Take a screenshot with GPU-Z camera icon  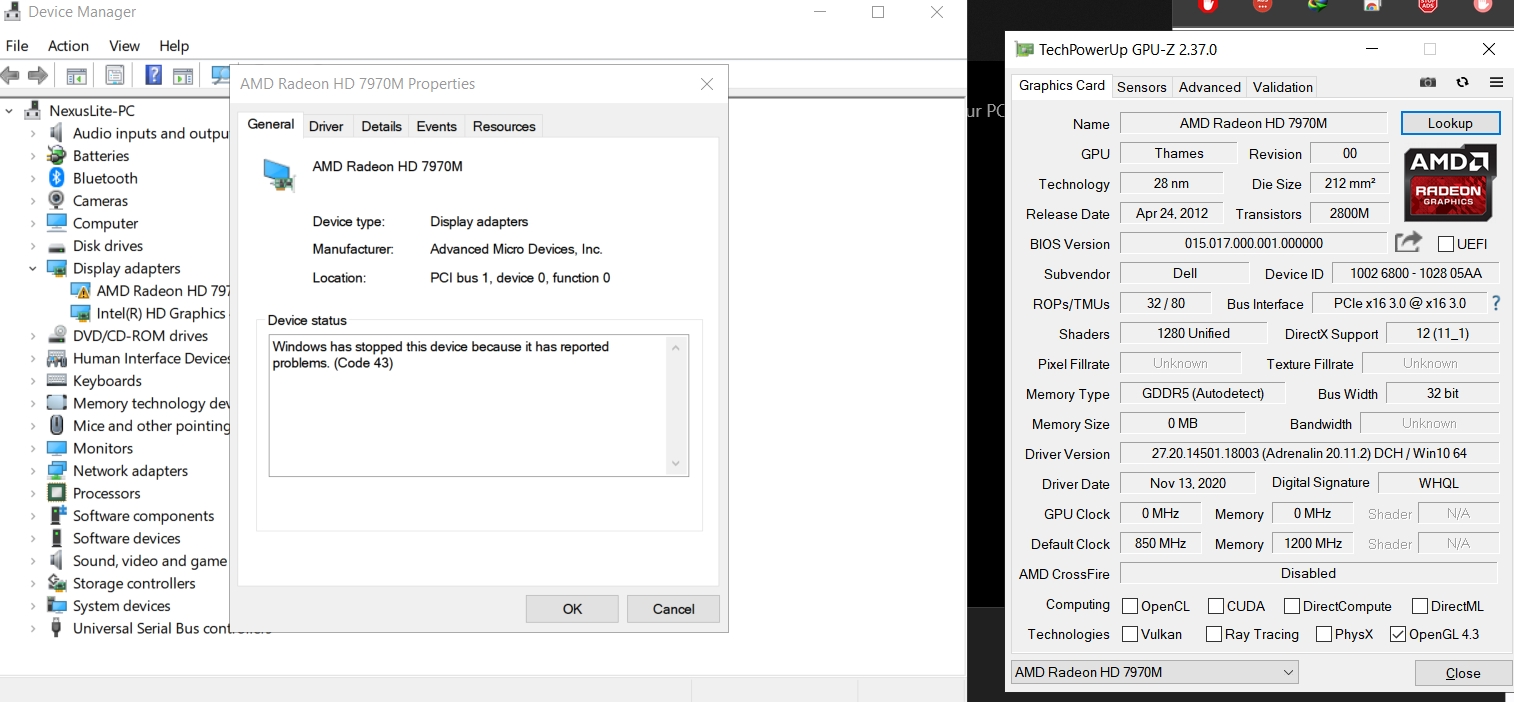pyautogui.click(x=1428, y=82)
